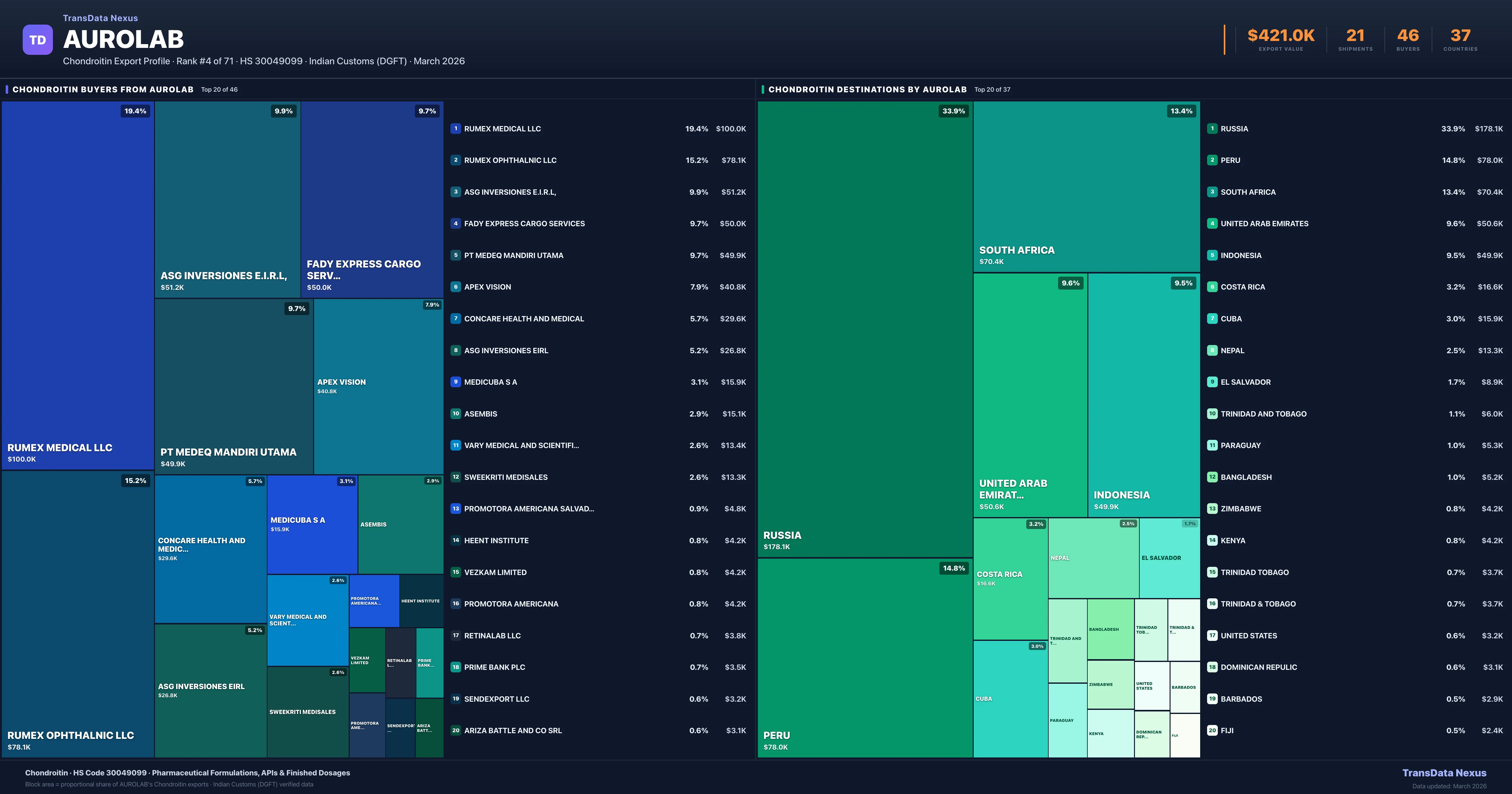This screenshot has width=1512, height=794.
Task: Click the 19.4% badge on RUMEX MEDICAL block
Action: [x=135, y=111]
